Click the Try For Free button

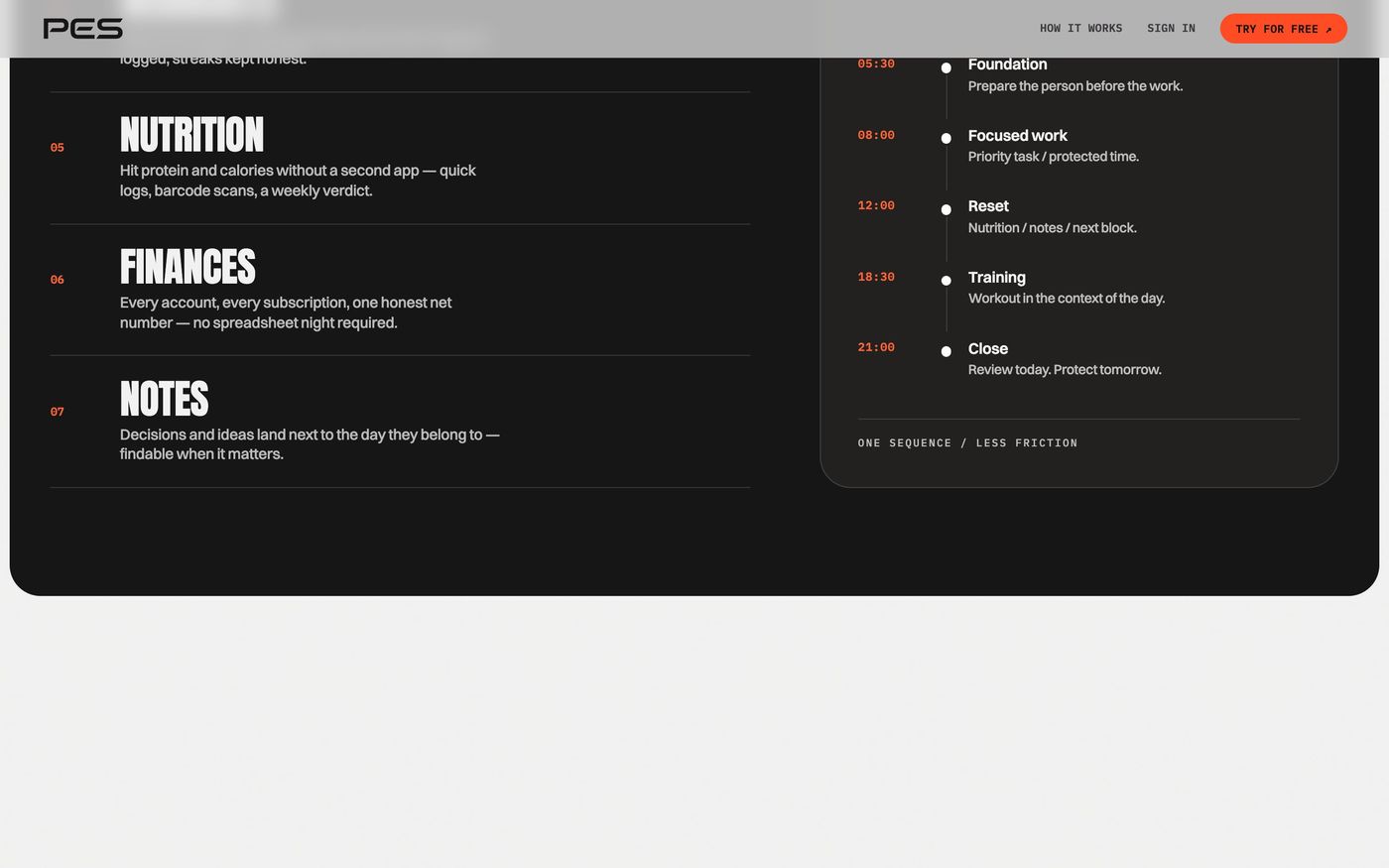pyautogui.click(x=1283, y=29)
